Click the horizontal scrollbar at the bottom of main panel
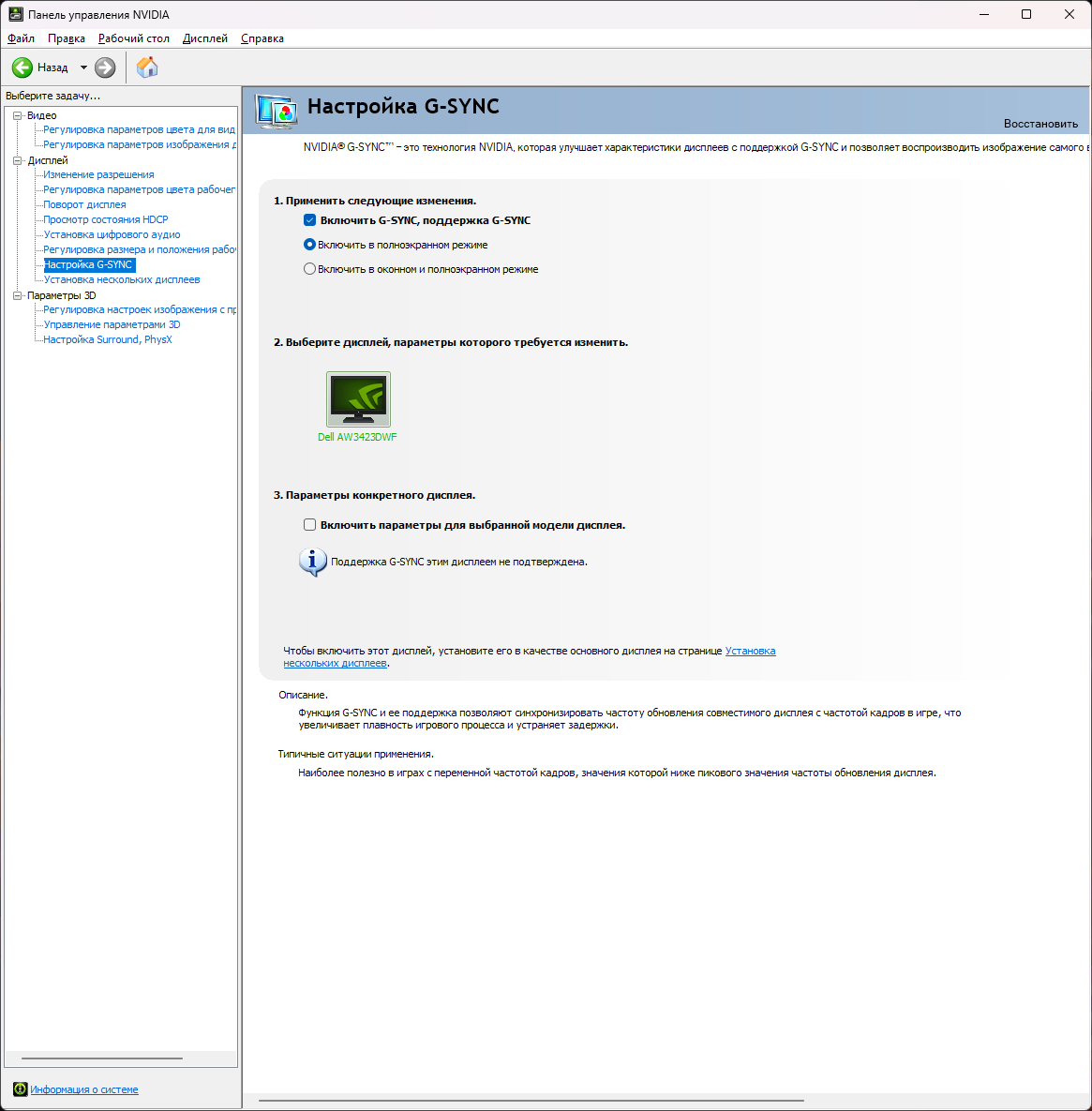The width and height of the screenshot is (1092, 1111). click(x=531, y=1101)
